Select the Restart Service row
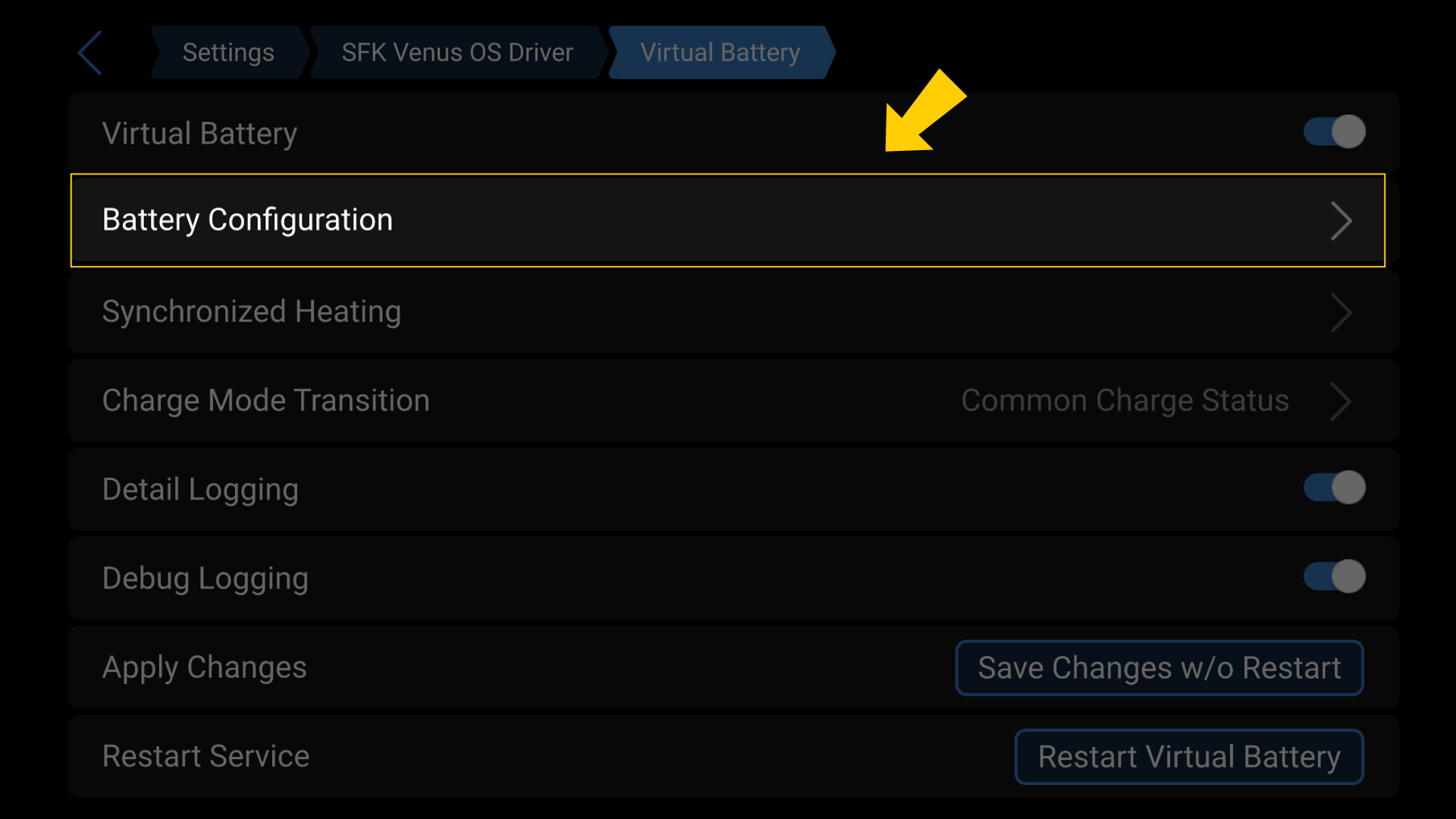Viewport: 1456px width, 819px height. [x=206, y=756]
